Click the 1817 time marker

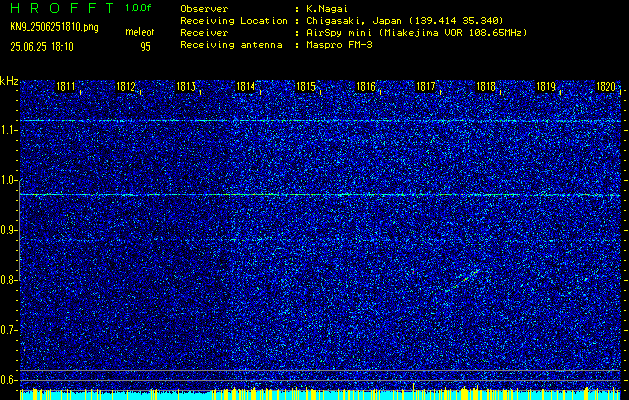click(426, 86)
